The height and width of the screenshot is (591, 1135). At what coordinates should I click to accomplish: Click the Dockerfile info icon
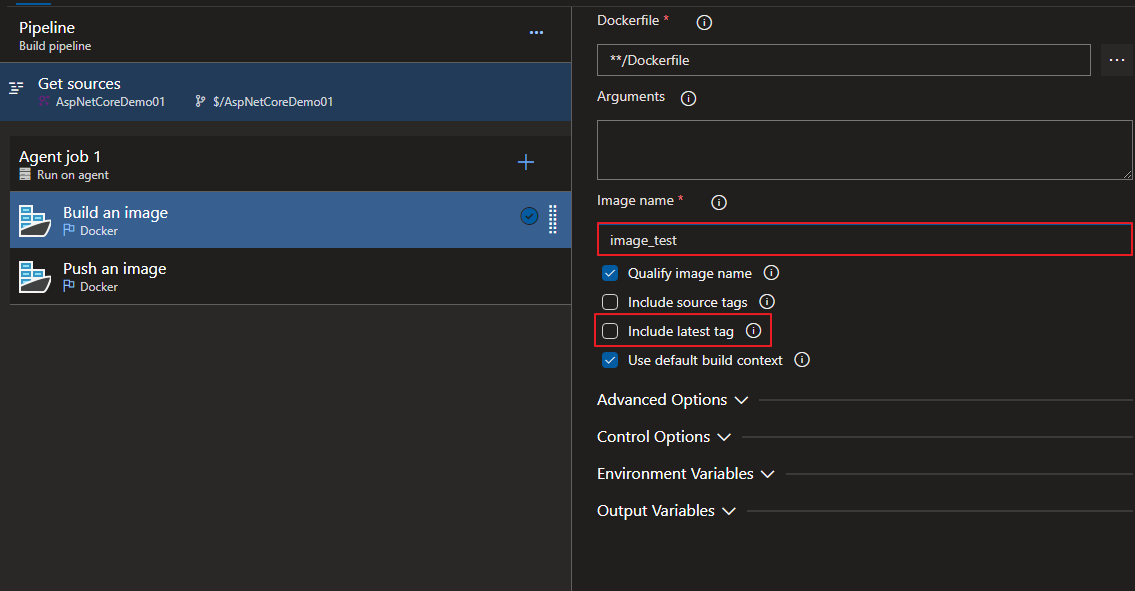coord(704,22)
